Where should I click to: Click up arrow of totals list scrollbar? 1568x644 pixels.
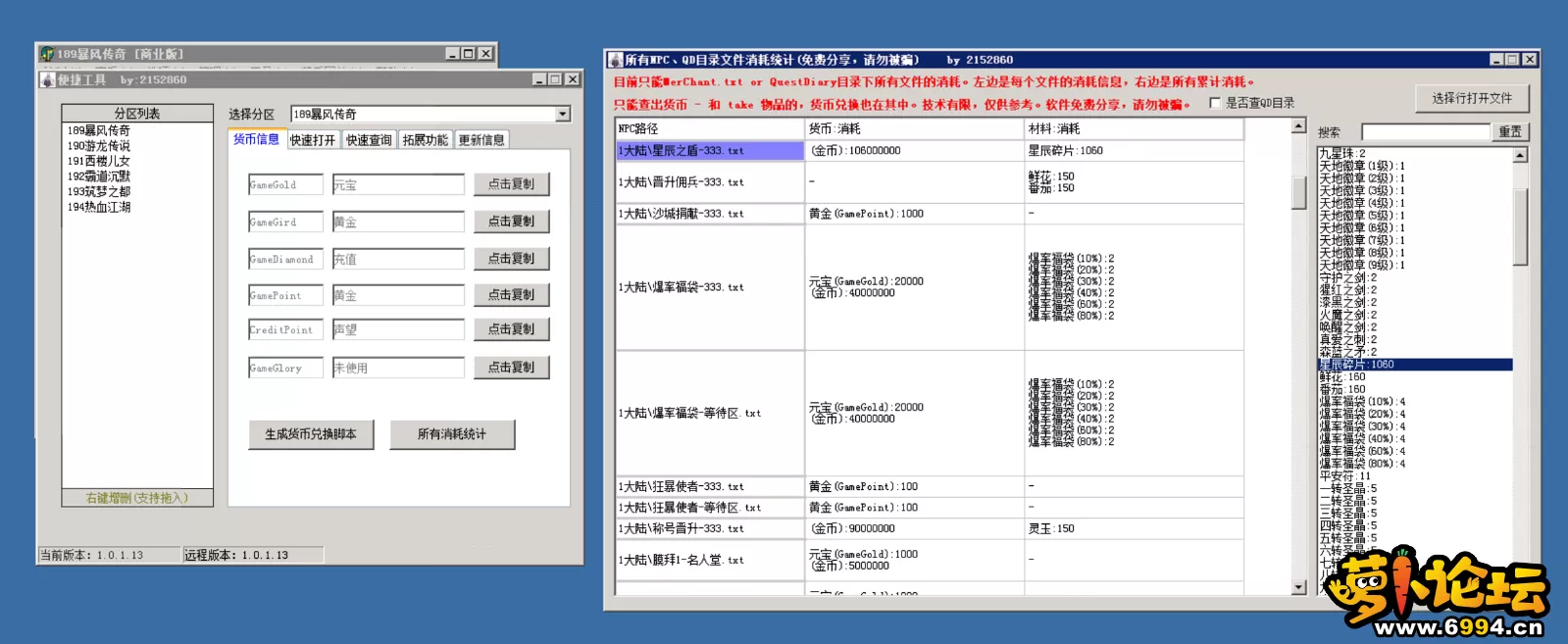pos(1520,155)
